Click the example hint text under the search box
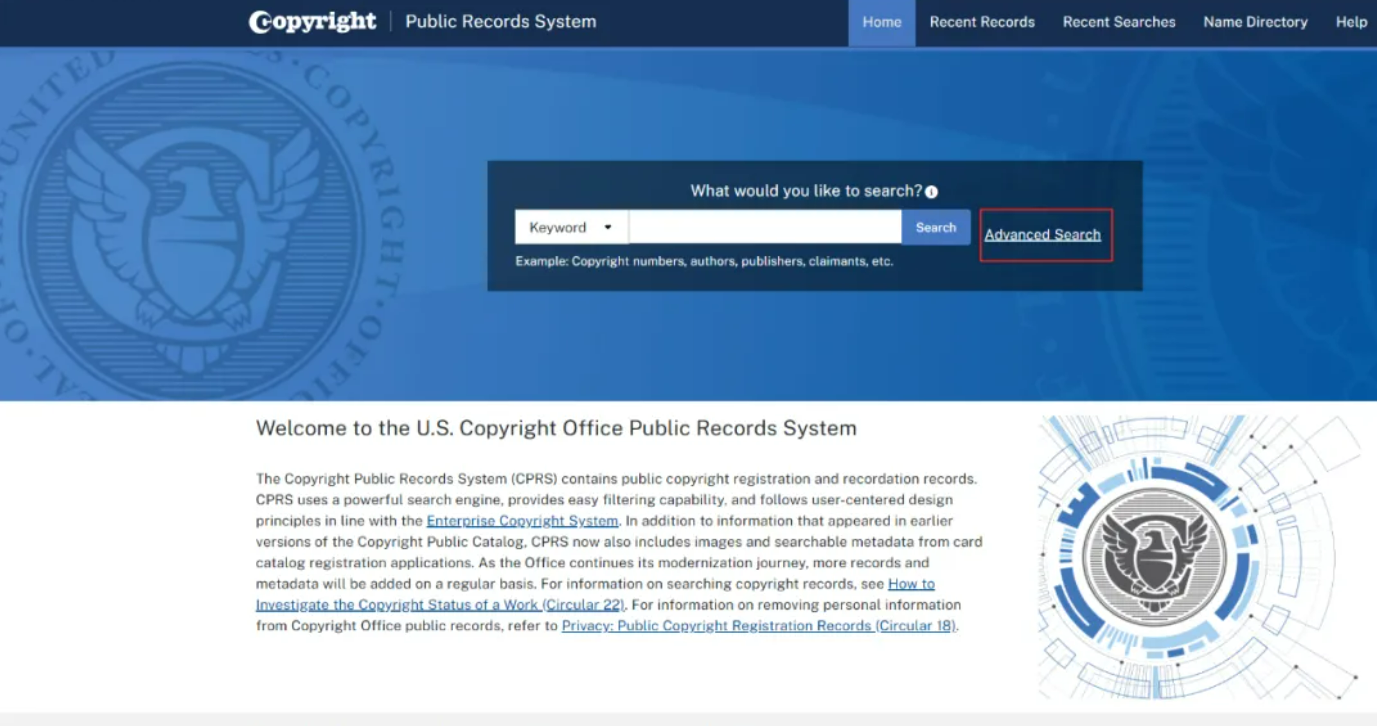1377x726 pixels. 703,261
